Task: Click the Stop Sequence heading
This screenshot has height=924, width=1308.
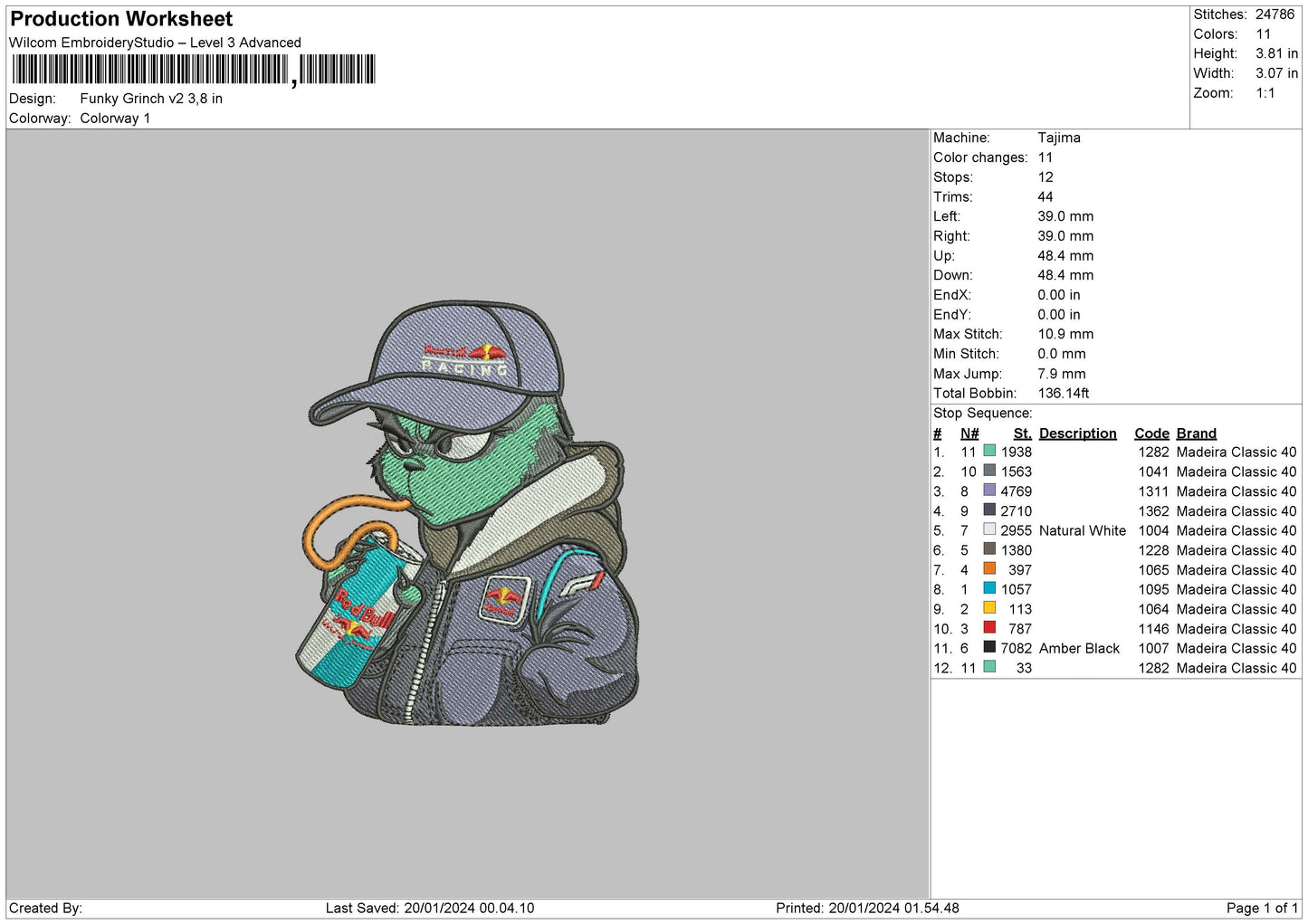Action: pos(982,413)
